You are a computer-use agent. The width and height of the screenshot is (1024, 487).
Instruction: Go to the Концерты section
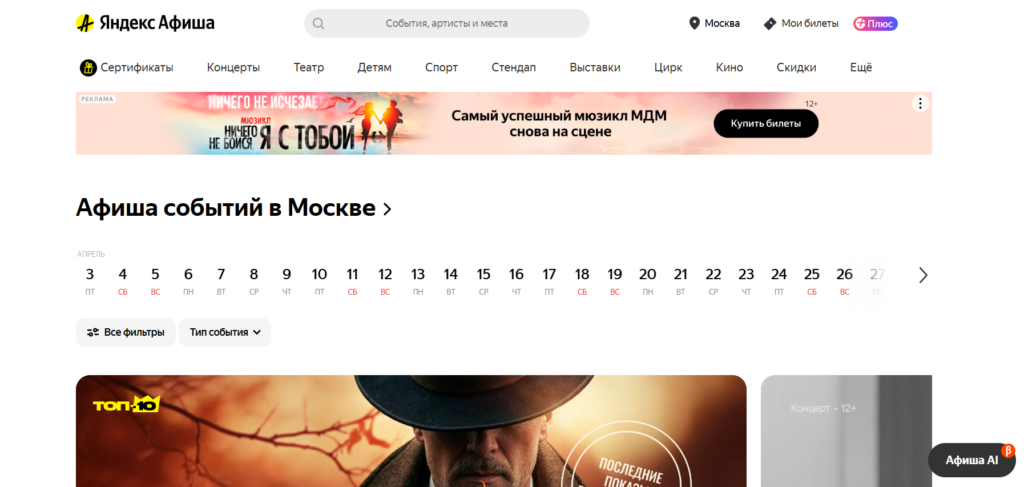pyautogui.click(x=233, y=67)
